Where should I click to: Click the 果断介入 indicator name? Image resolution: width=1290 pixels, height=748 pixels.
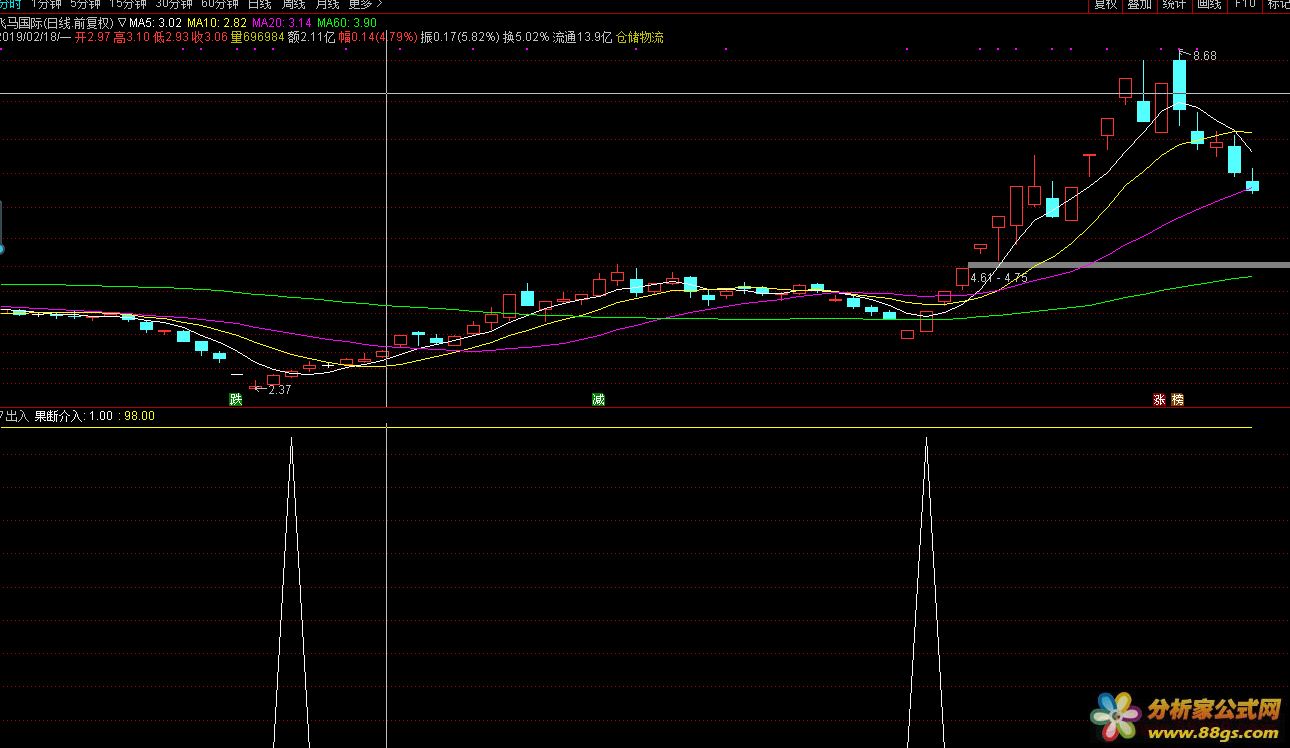pyautogui.click(x=59, y=416)
